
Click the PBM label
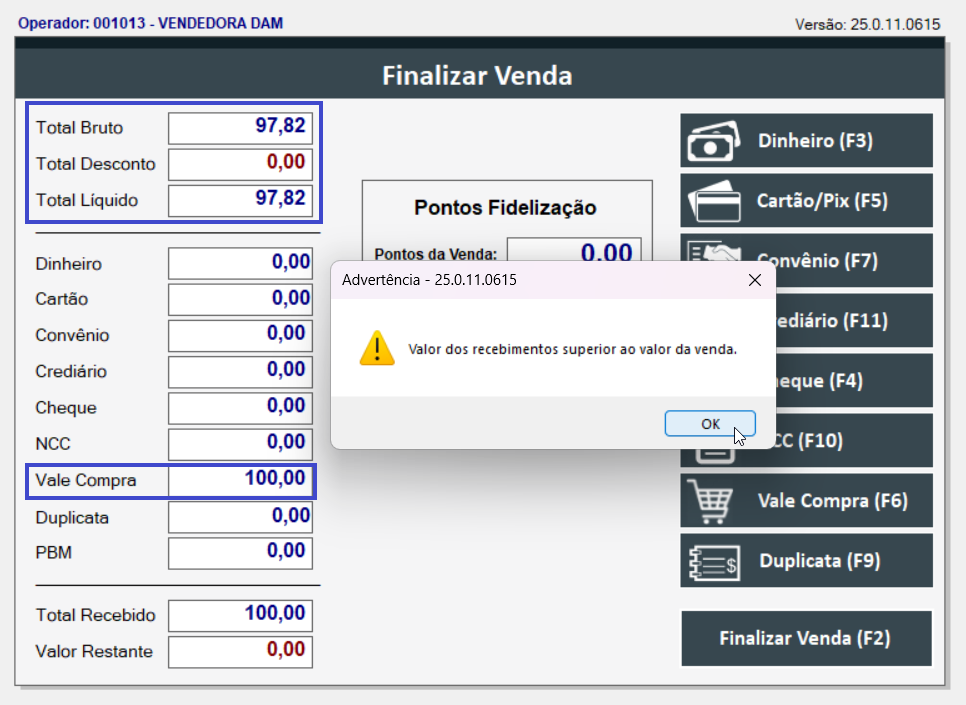[x=54, y=553]
